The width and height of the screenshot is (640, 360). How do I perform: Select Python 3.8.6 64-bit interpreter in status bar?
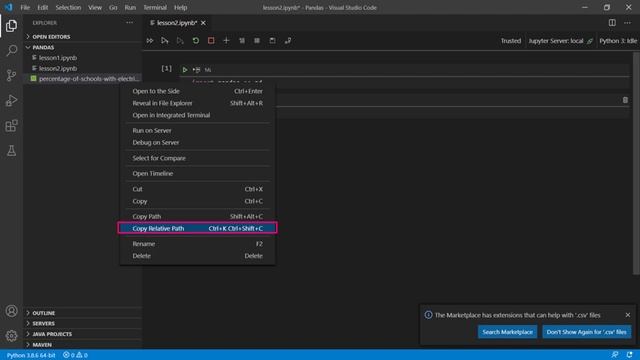31,355
